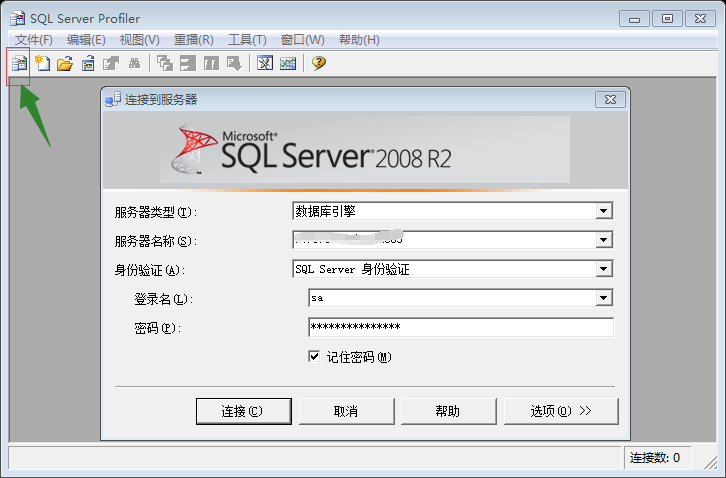Click the 取消 button

346,411
